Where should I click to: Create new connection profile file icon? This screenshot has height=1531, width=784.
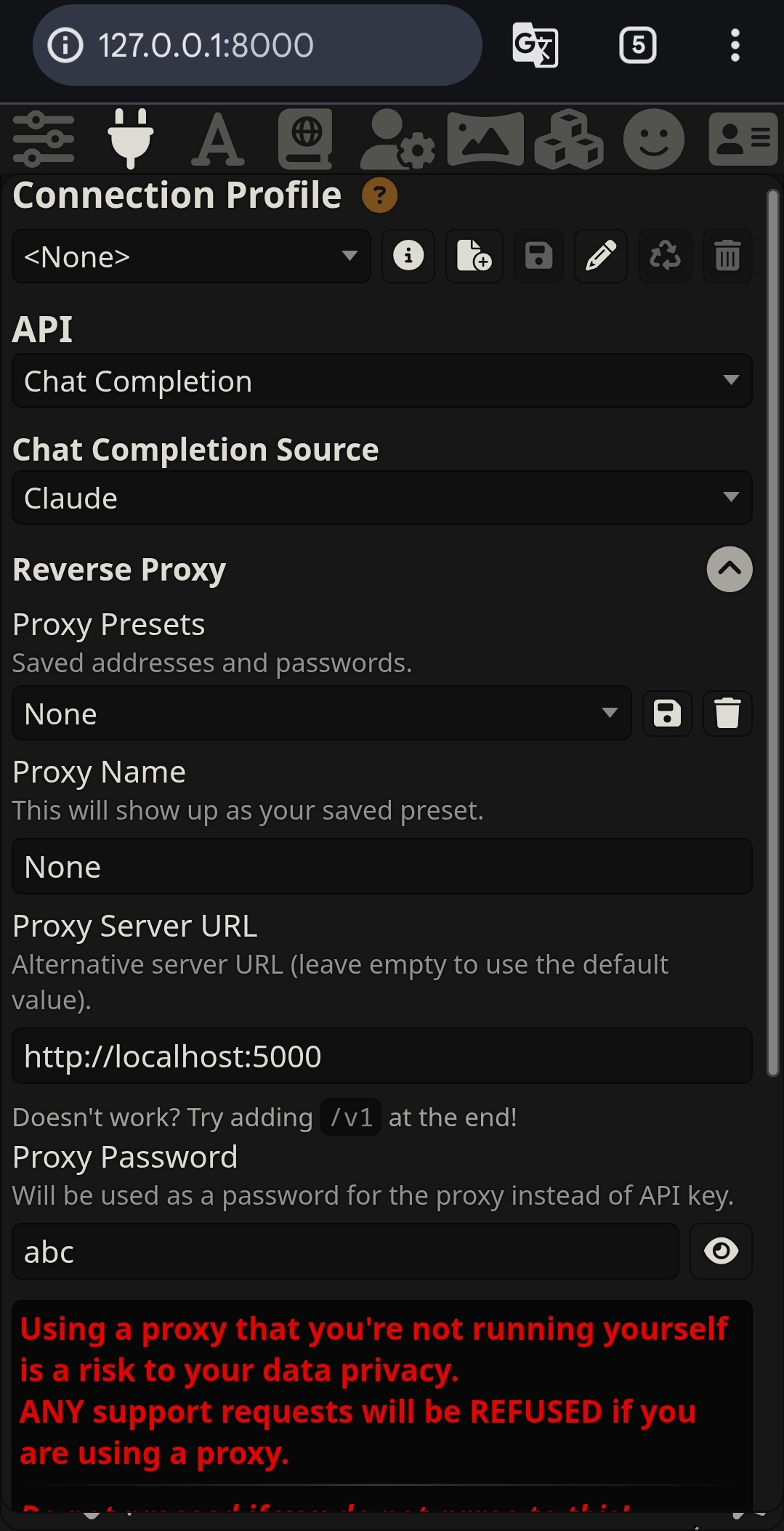point(474,256)
